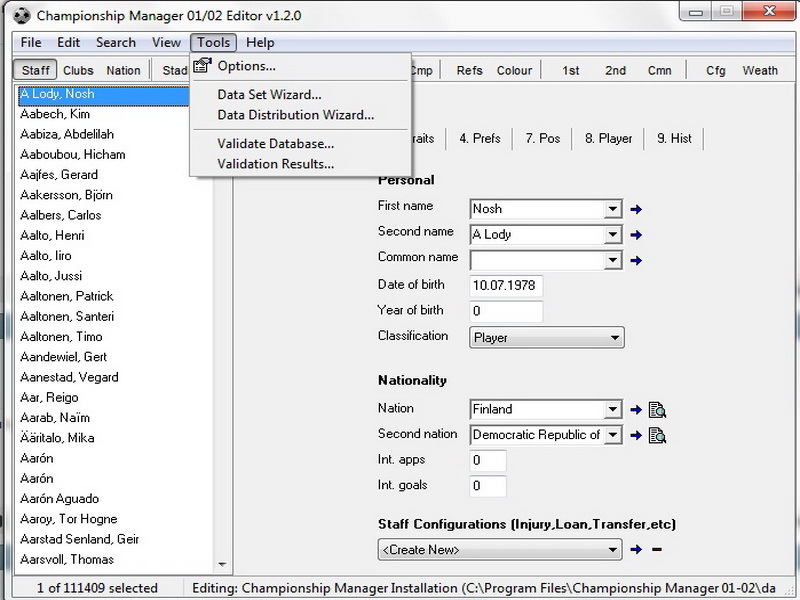Open the File menu
This screenshot has height=600, width=800.
(x=31, y=42)
